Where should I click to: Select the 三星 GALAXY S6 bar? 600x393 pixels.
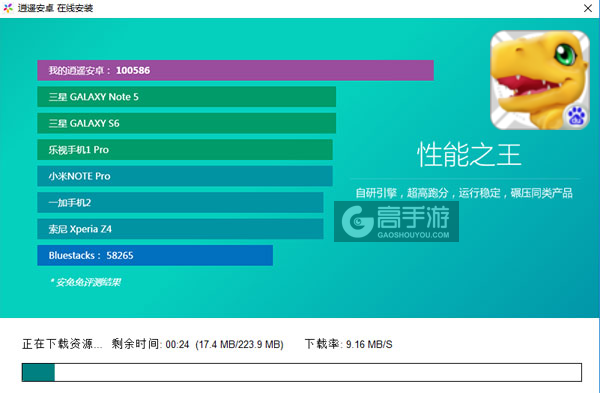(x=186, y=123)
